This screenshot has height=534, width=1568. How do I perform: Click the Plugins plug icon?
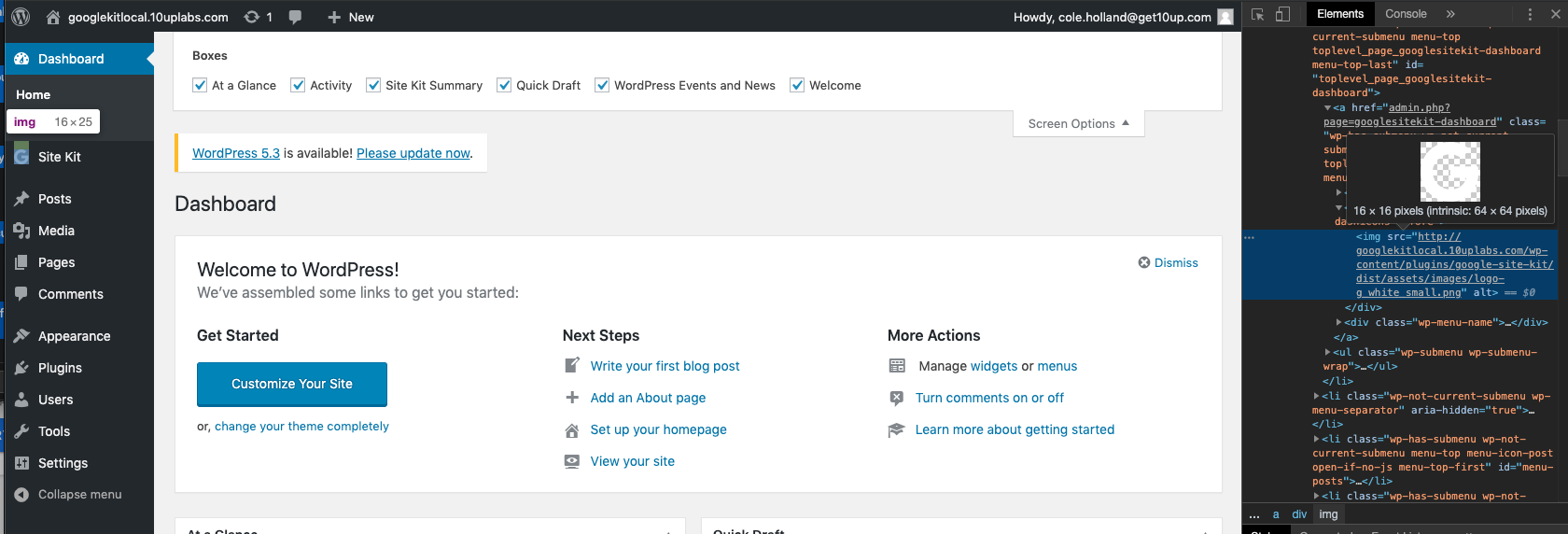click(x=21, y=368)
